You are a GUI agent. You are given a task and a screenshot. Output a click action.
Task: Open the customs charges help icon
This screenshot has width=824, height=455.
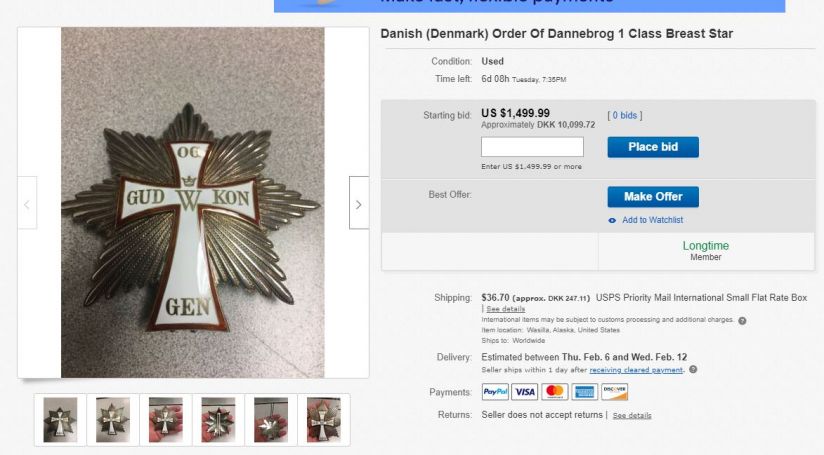tap(742, 320)
